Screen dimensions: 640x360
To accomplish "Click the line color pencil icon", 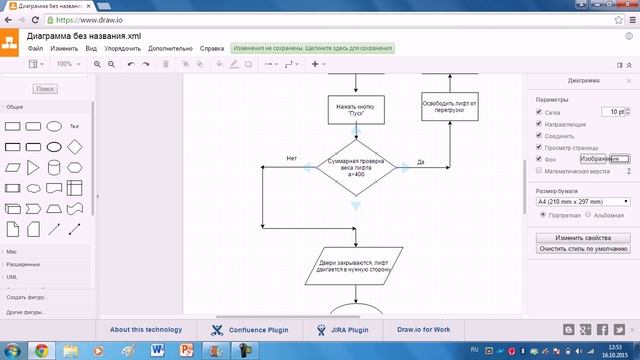I will click(x=234, y=64).
